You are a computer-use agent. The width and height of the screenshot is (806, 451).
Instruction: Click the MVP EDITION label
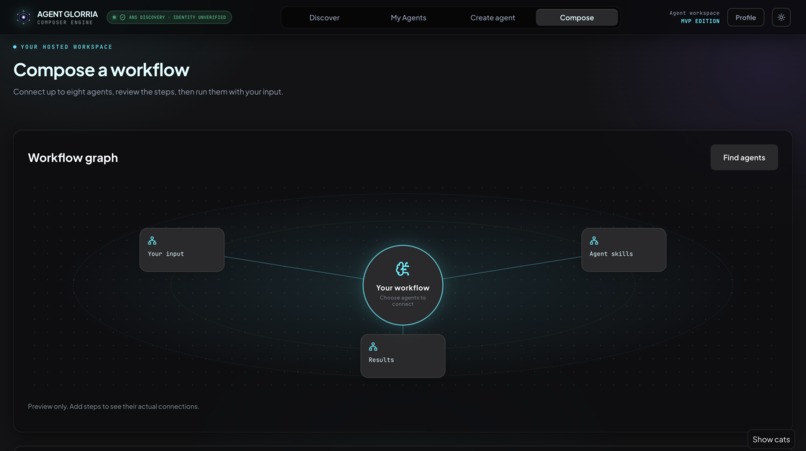700,21
